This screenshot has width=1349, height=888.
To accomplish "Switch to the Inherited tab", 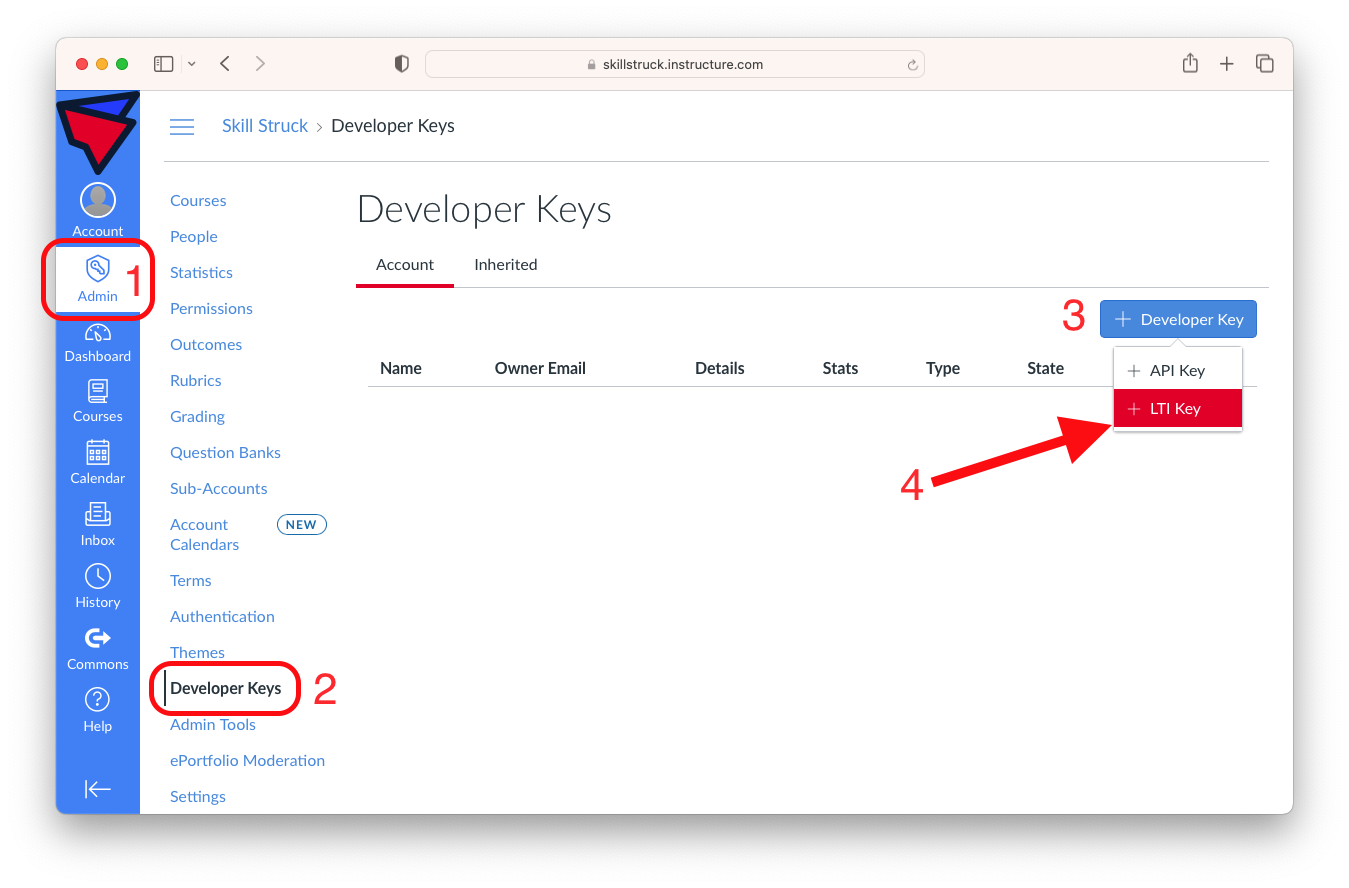I will 505,264.
